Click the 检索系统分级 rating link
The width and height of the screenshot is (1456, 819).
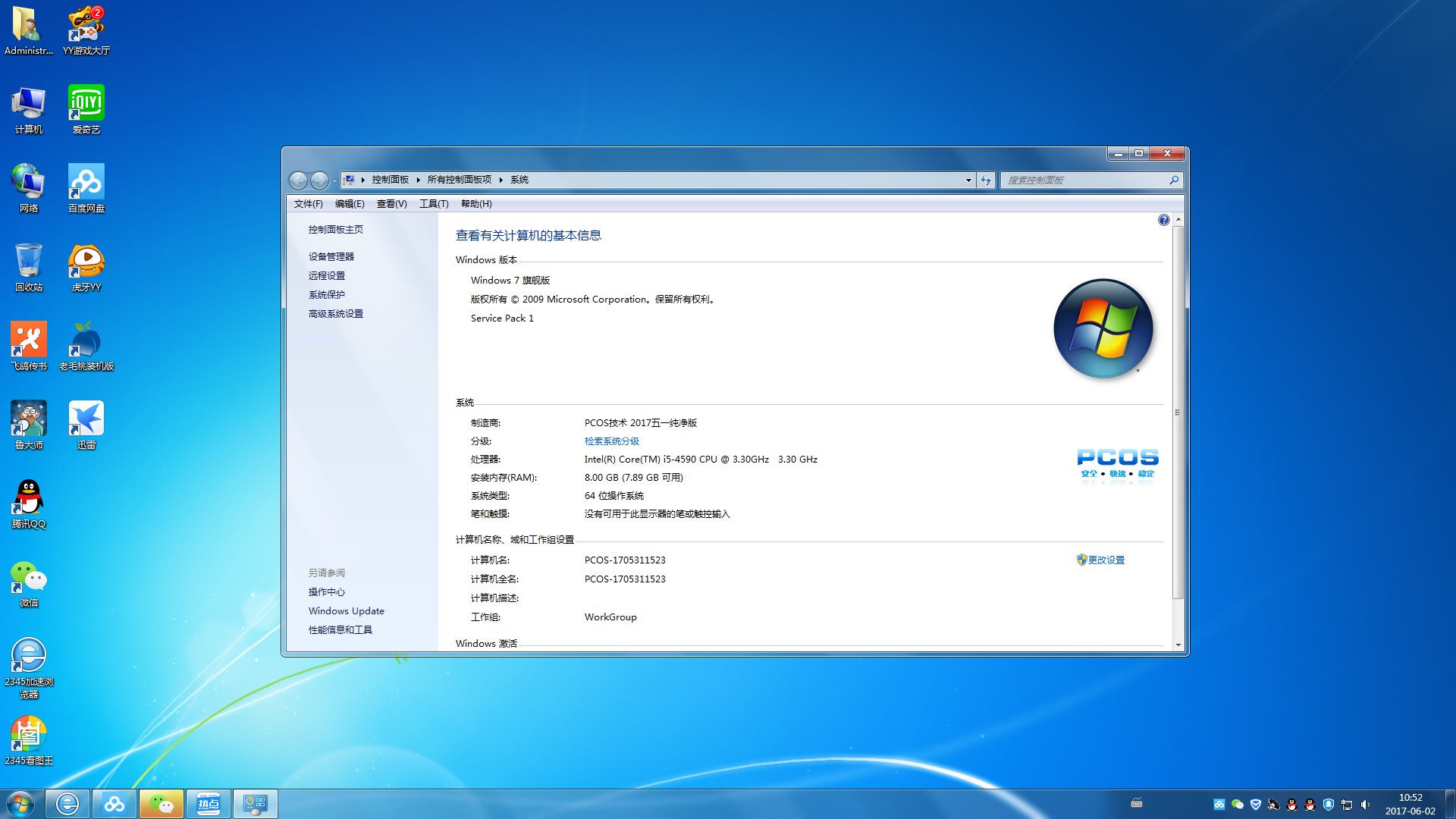click(612, 441)
